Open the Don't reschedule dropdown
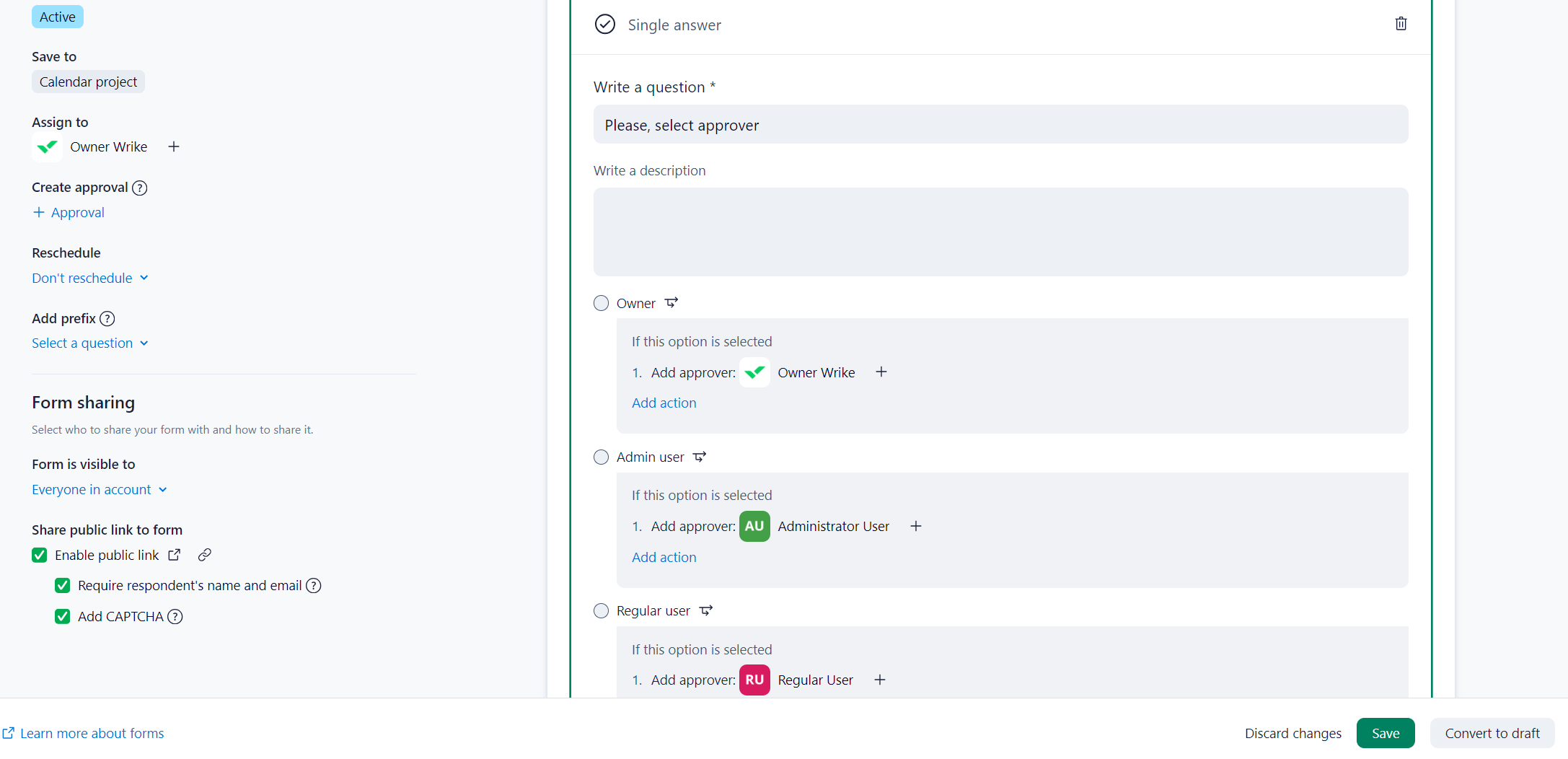Viewport: 1568px width, 759px height. (90, 278)
